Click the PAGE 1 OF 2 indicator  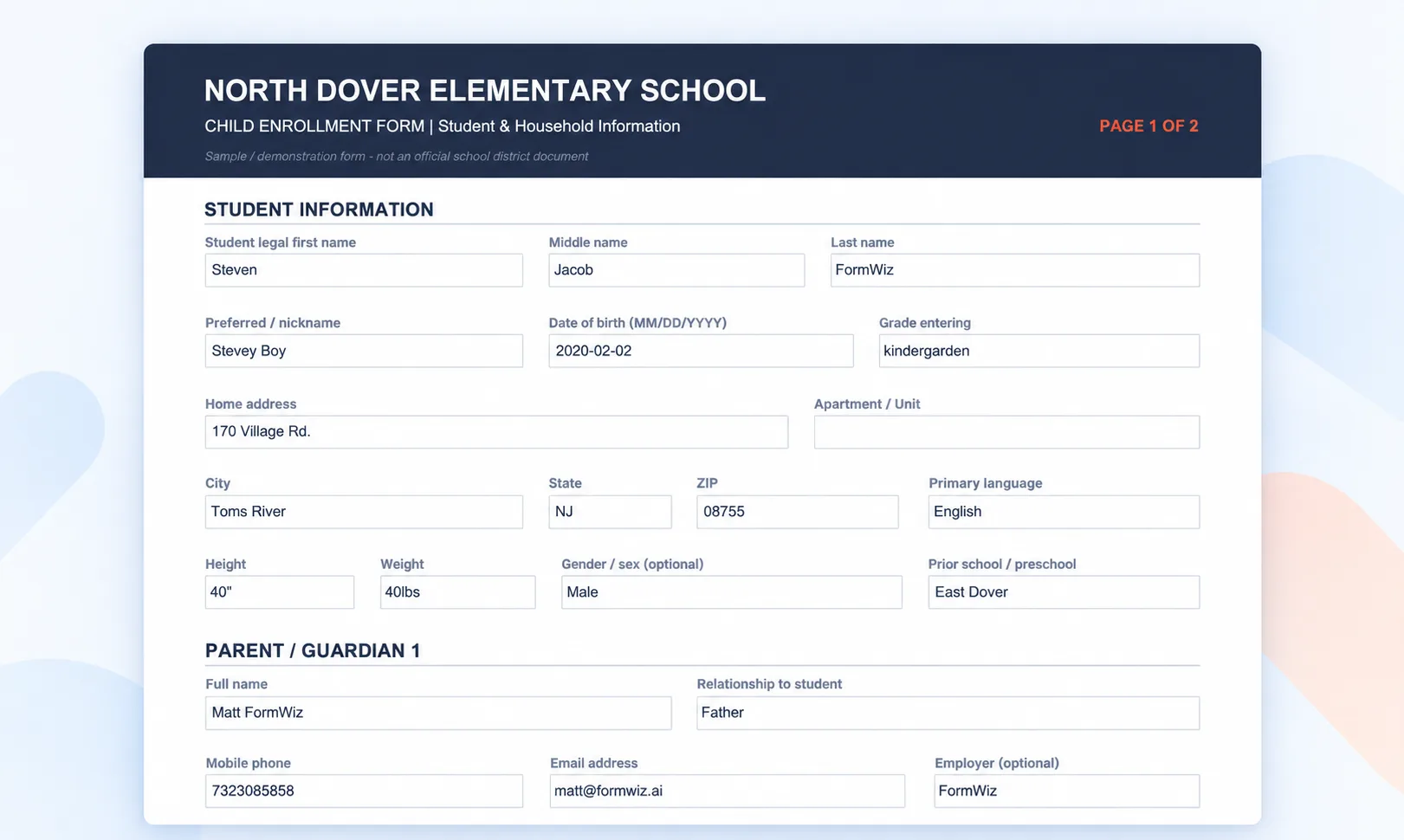(x=1148, y=126)
